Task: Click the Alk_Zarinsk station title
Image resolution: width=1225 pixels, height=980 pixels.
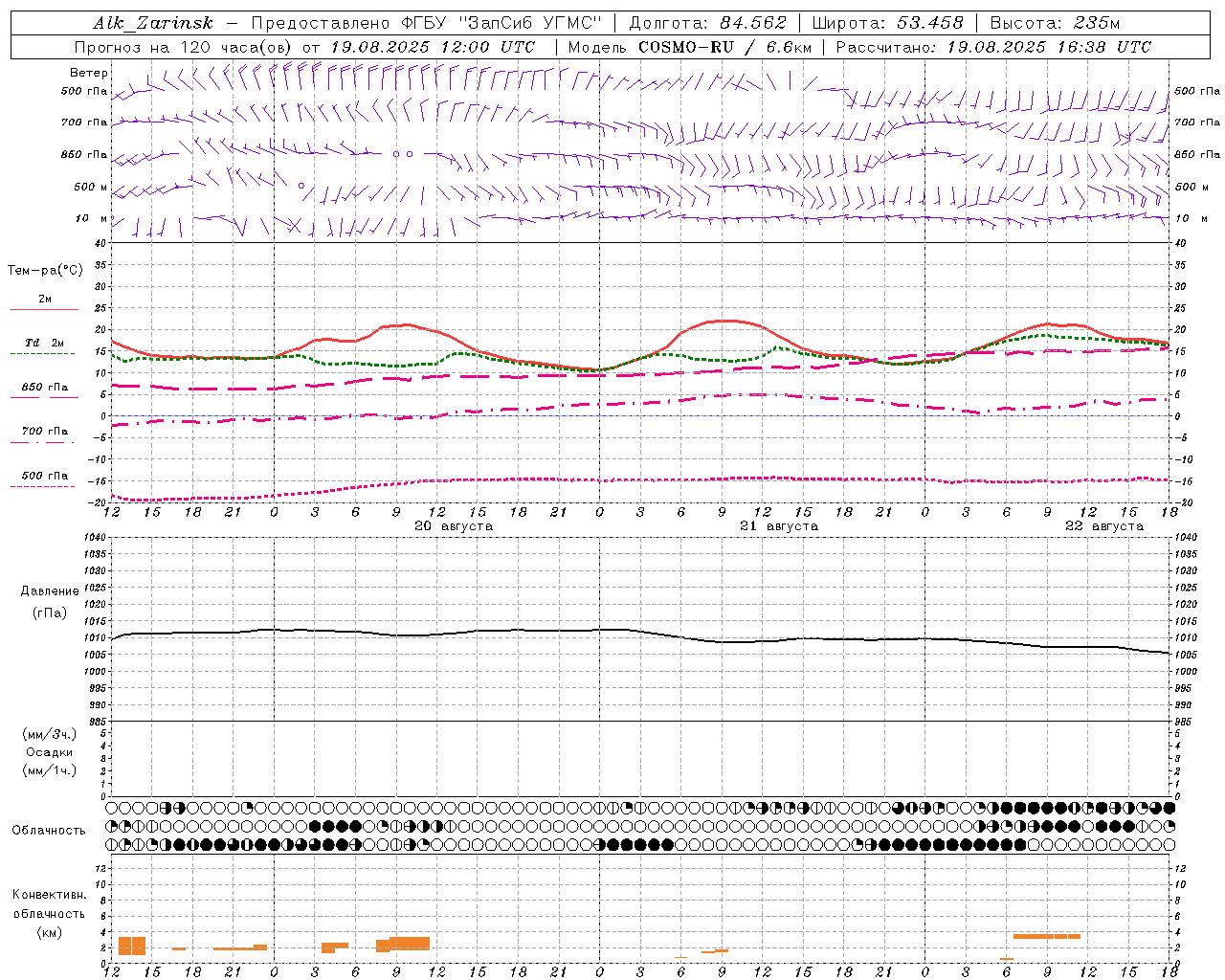Action: click(153, 23)
